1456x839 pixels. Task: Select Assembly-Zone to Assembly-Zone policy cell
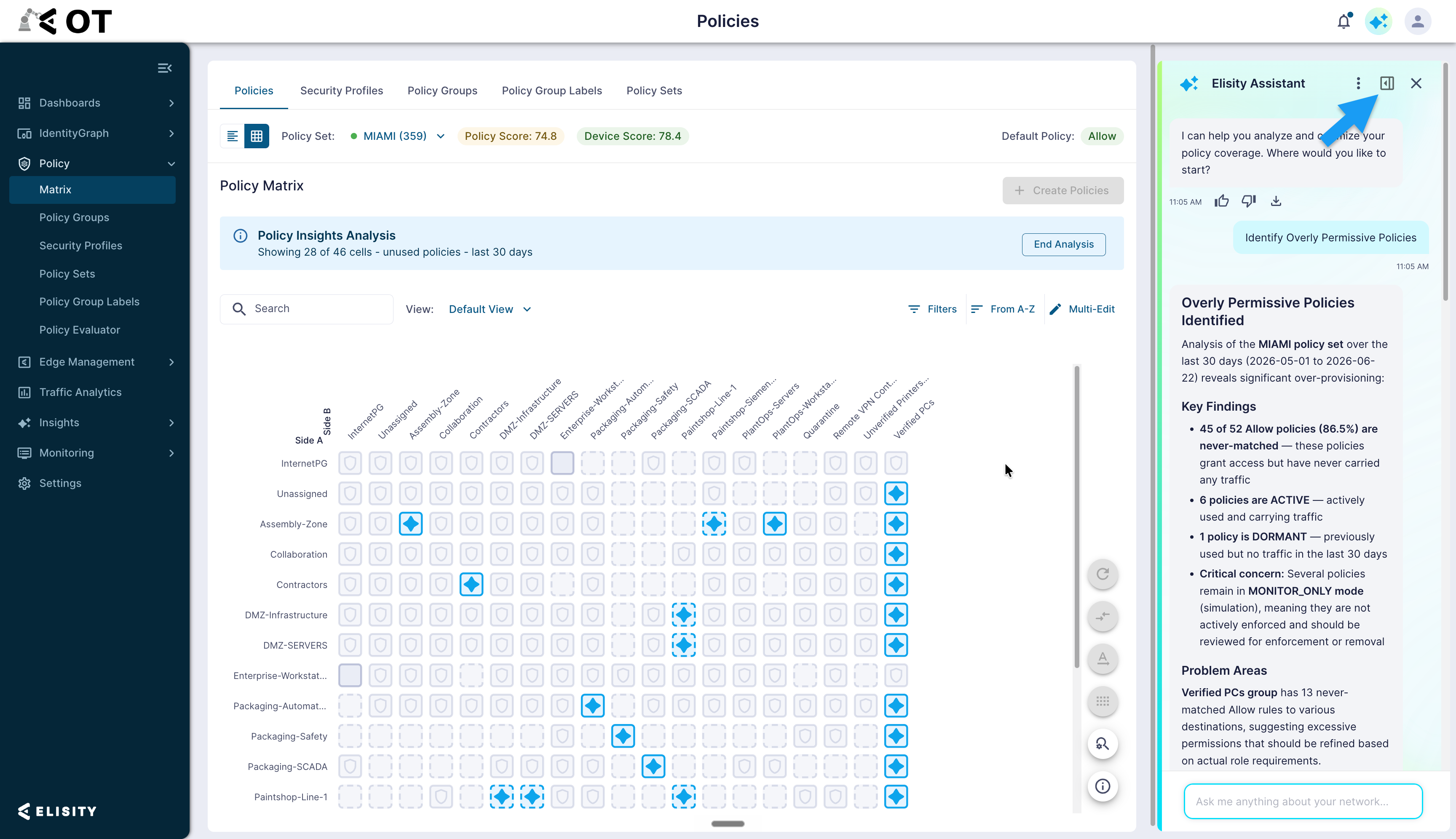410,524
